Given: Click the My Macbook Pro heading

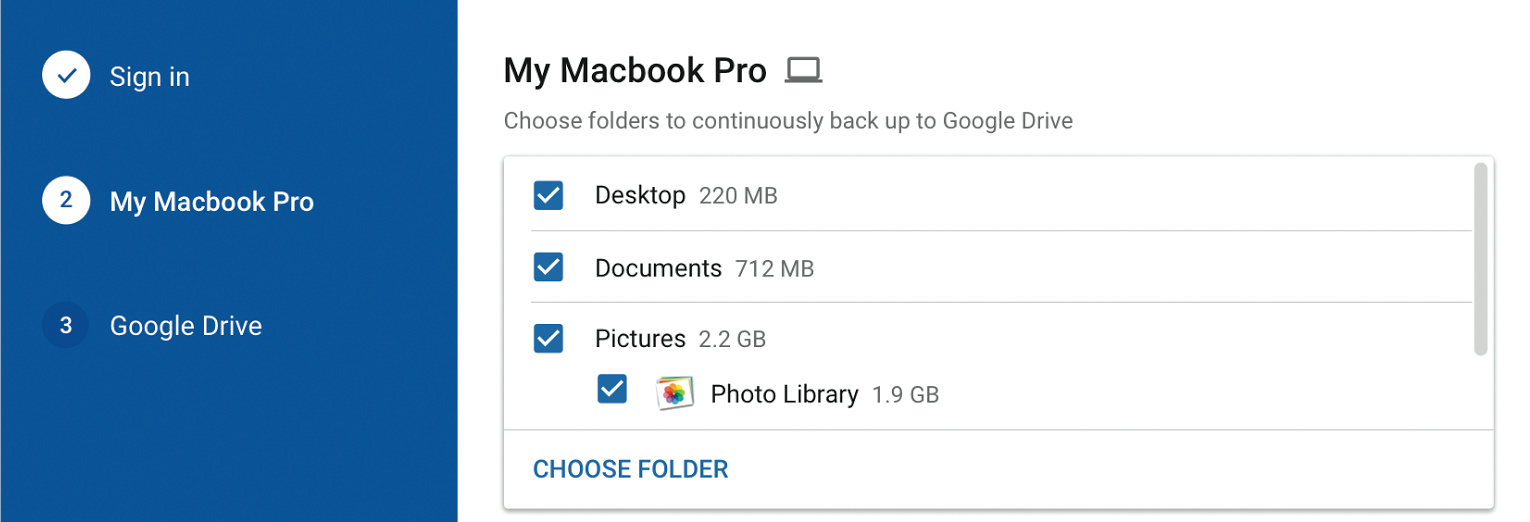Looking at the screenshot, I should pos(635,71).
